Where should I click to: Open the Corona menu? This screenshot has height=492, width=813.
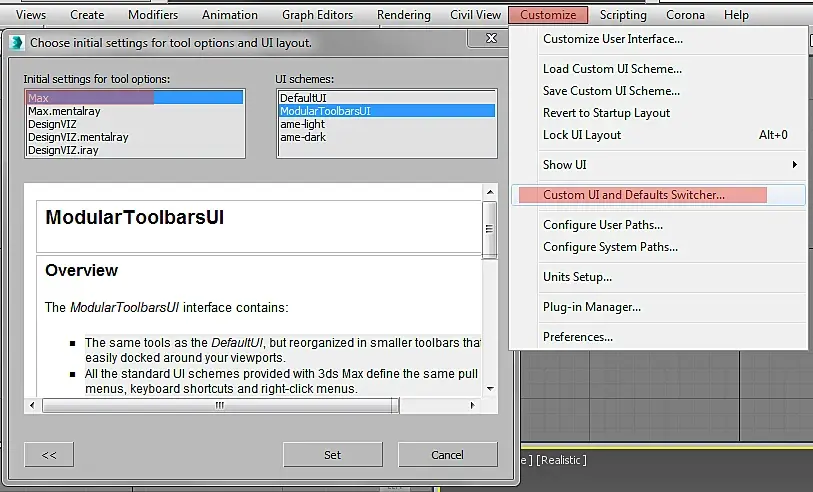[685, 15]
